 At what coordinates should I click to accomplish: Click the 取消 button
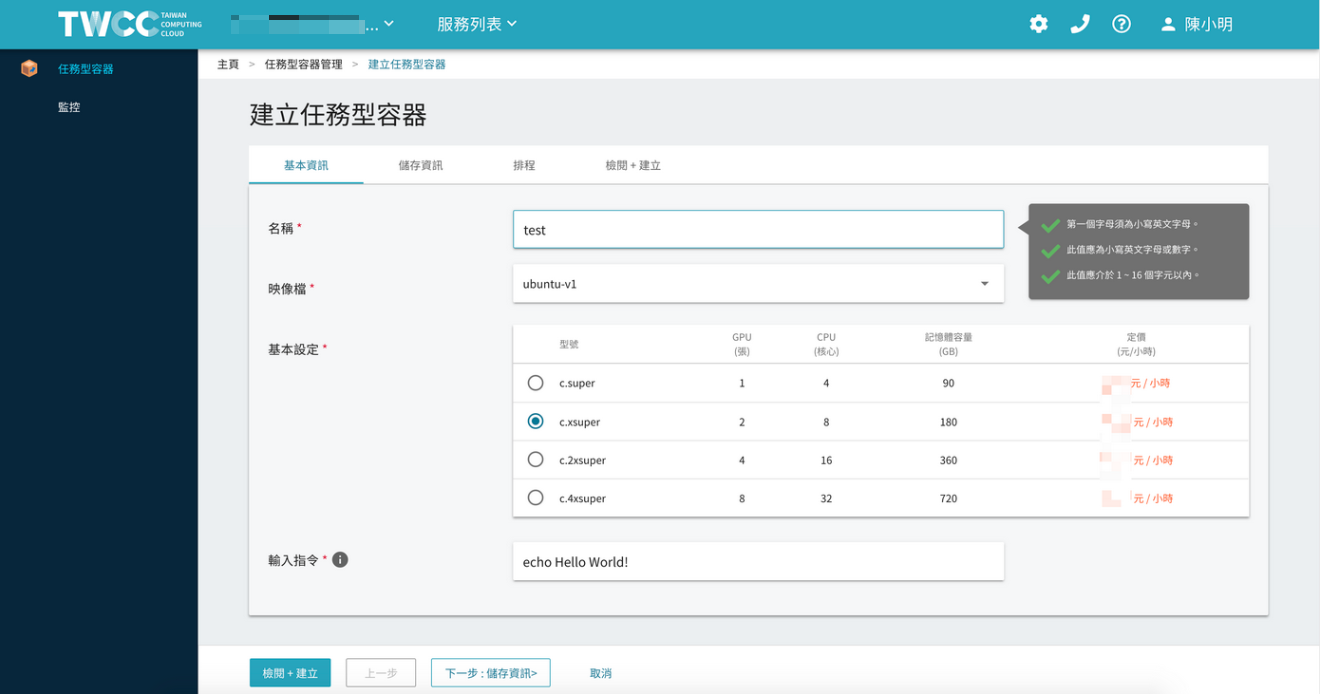(x=601, y=673)
